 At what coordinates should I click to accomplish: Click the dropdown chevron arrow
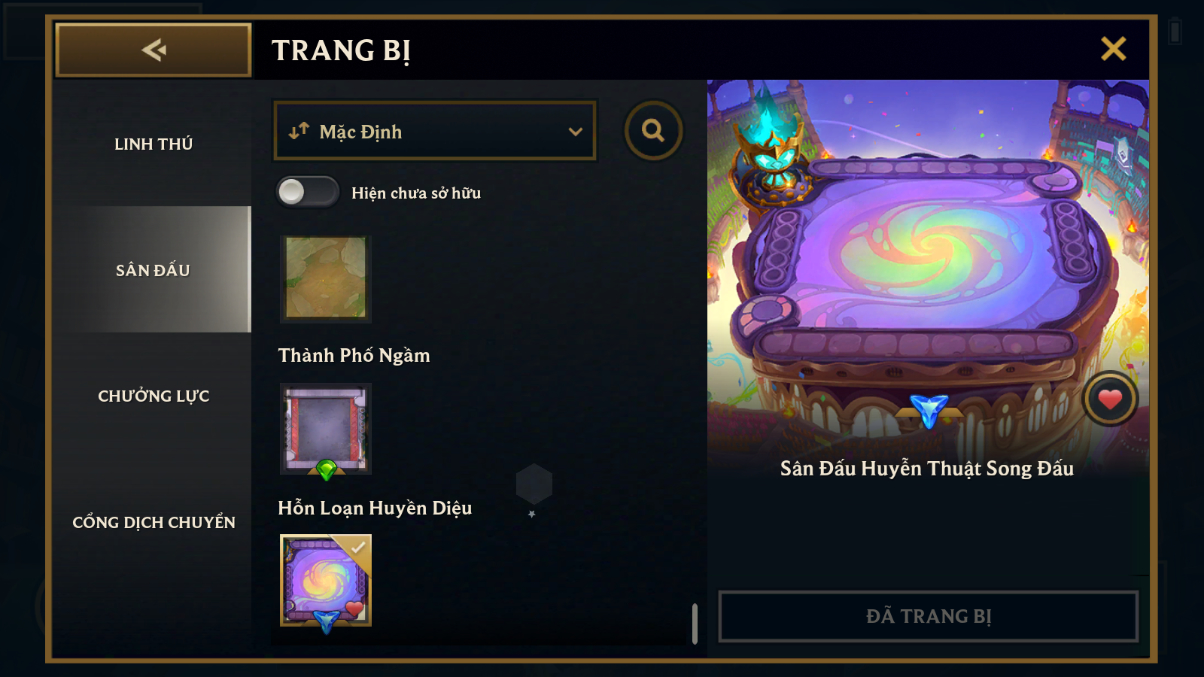pyautogui.click(x=575, y=132)
